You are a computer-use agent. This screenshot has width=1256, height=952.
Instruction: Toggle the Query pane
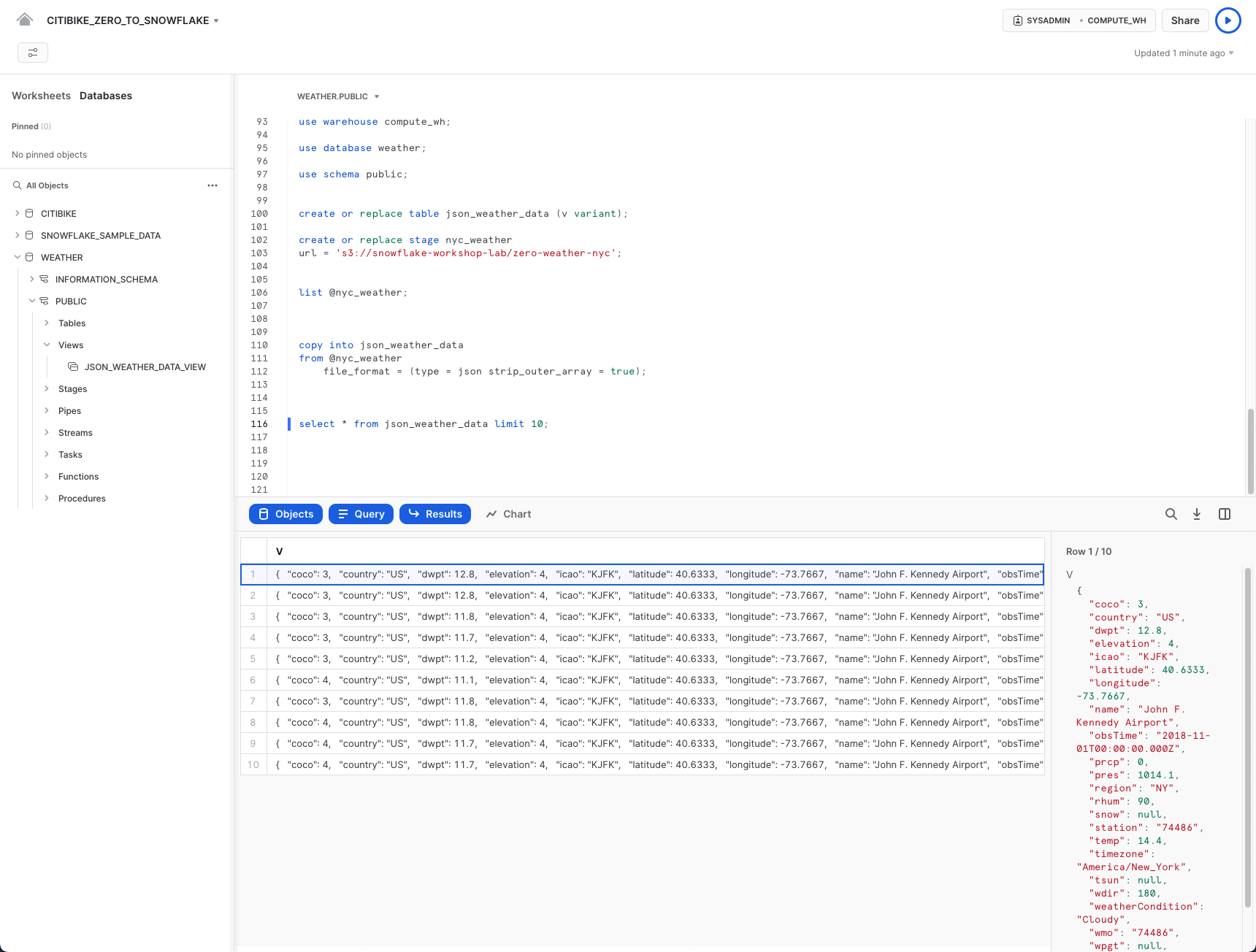[361, 514]
